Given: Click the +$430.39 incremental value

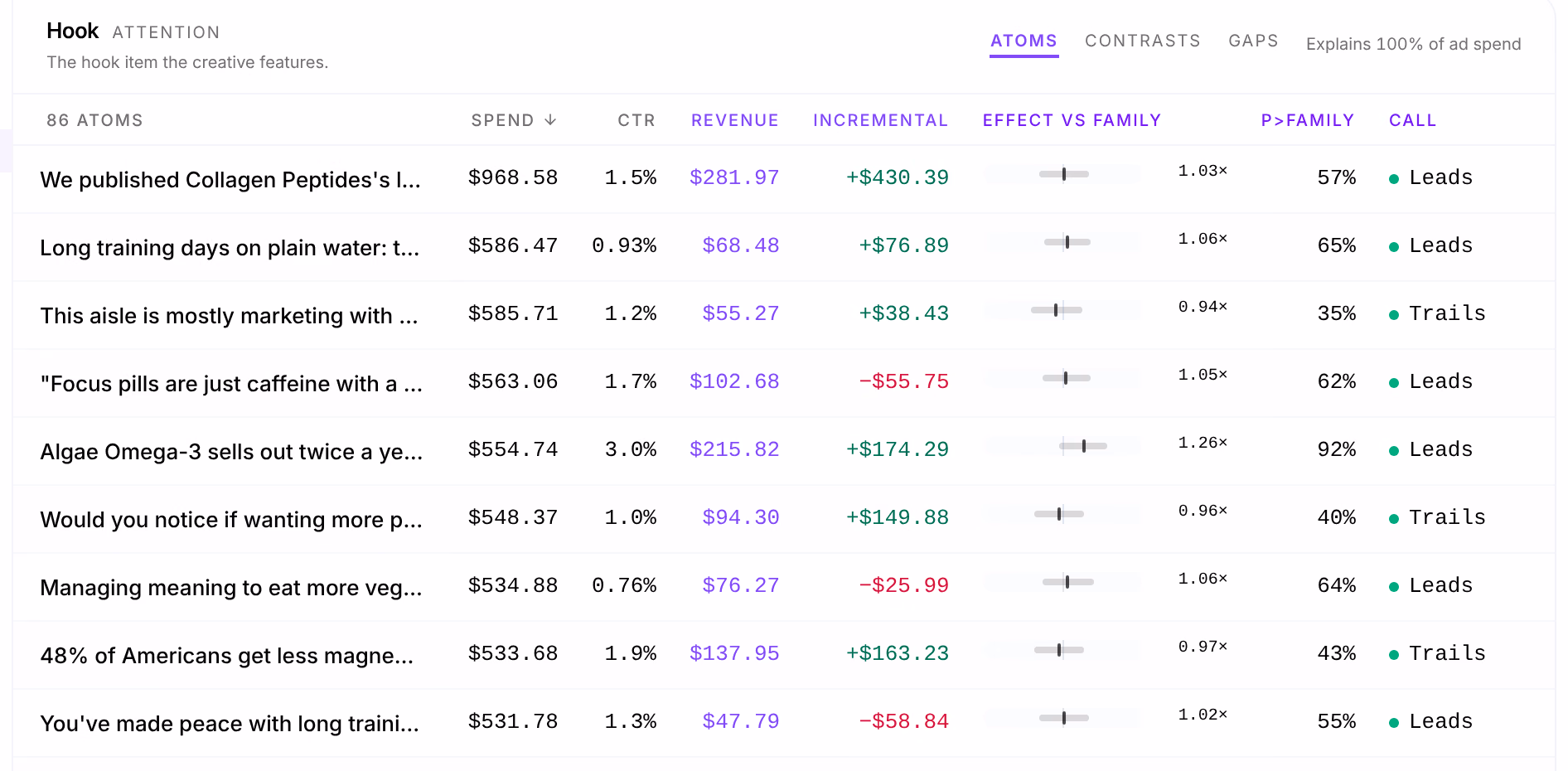Looking at the screenshot, I should coord(897,177).
